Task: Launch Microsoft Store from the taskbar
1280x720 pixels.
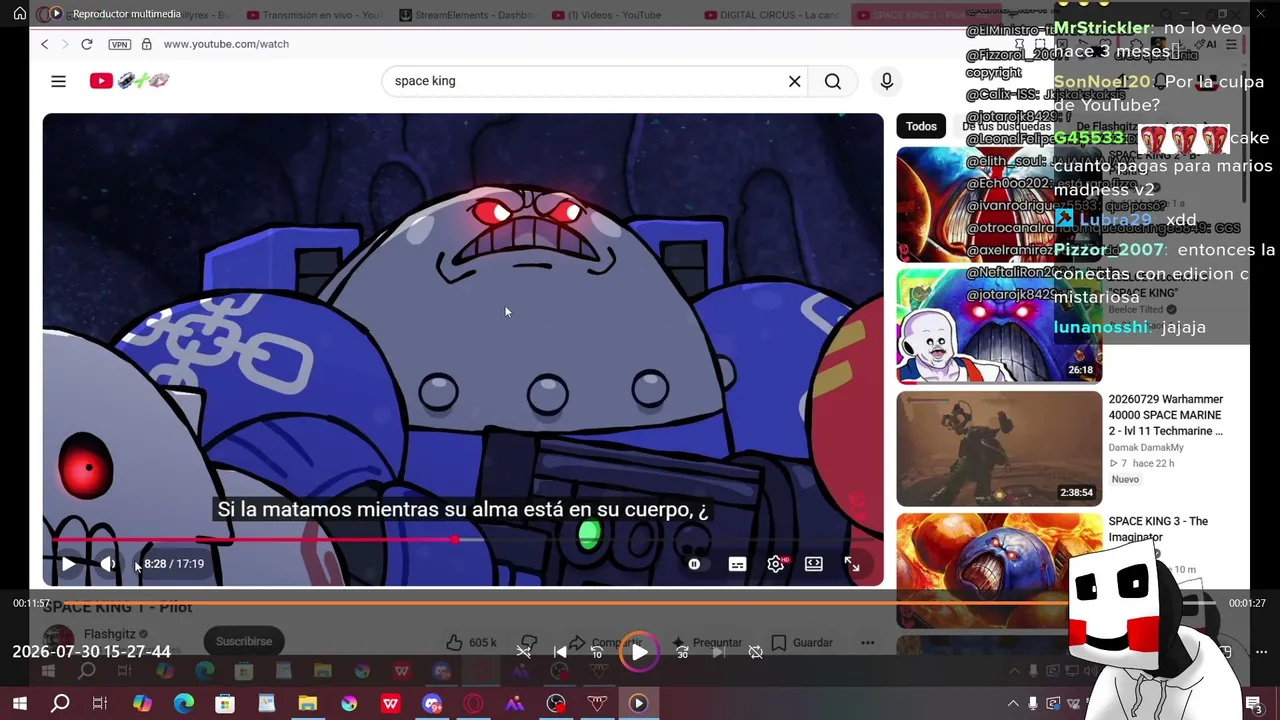Action: pos(225,704)
